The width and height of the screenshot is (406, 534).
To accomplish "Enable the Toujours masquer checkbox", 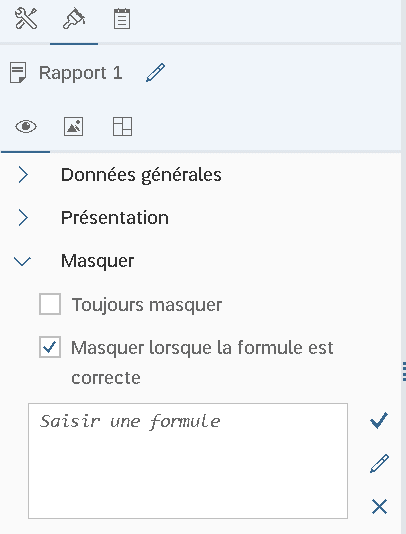I will coord(50,304).
